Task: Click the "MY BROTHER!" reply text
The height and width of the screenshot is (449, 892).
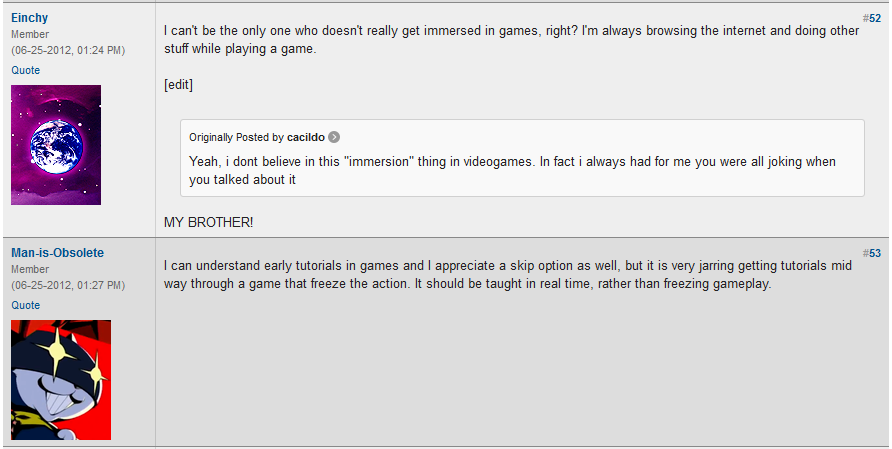Action: pyautogui.click(x=208, y=221)
